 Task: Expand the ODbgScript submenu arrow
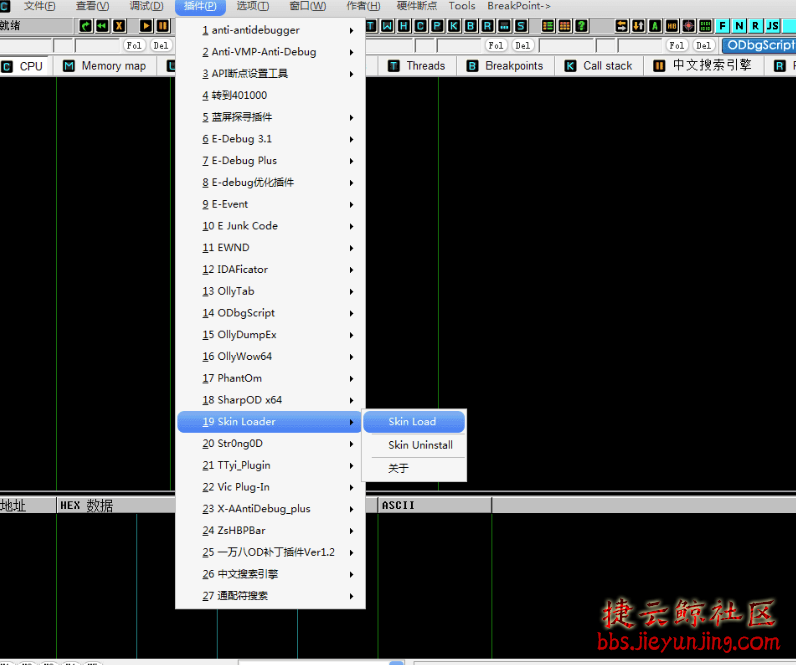pyautogui.click(x=351, y=313)
